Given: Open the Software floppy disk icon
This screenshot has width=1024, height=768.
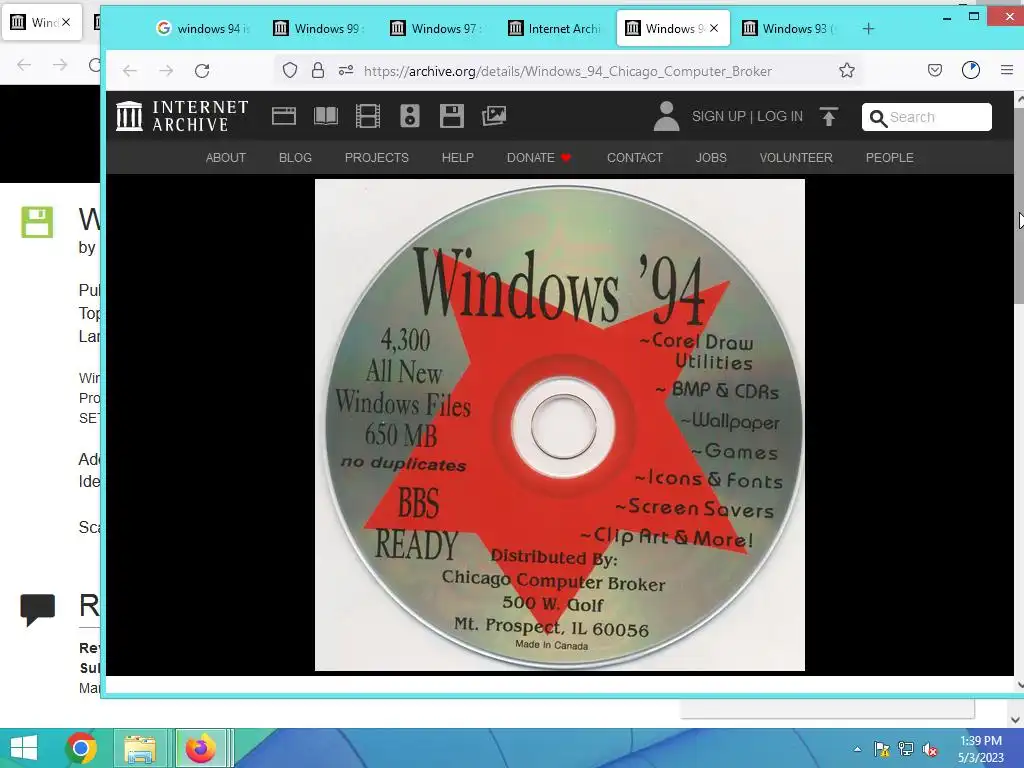Looking at the screenshot, I should [451, 116].
